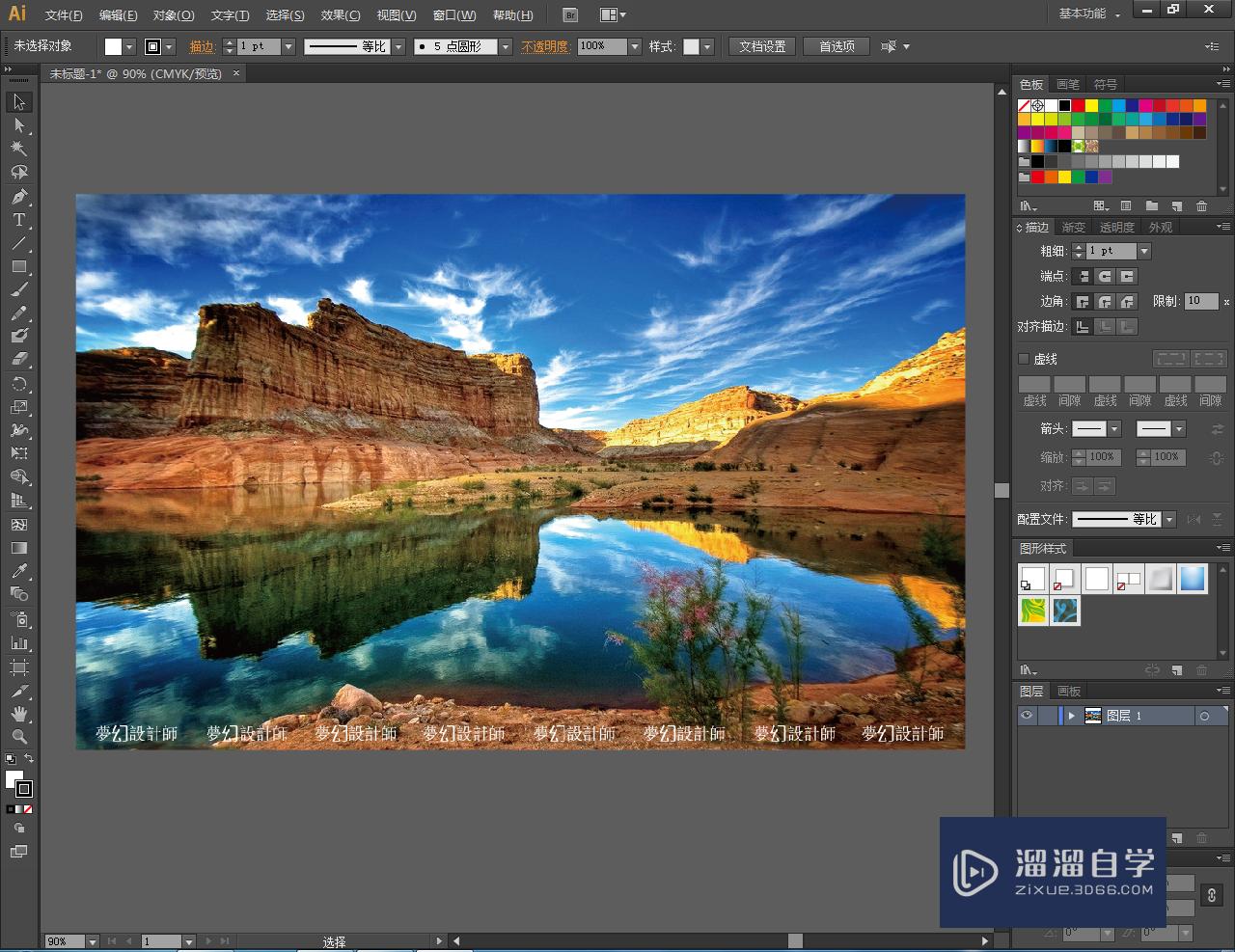Open 等比 variable width profile dropdown

tap(398, 46)
